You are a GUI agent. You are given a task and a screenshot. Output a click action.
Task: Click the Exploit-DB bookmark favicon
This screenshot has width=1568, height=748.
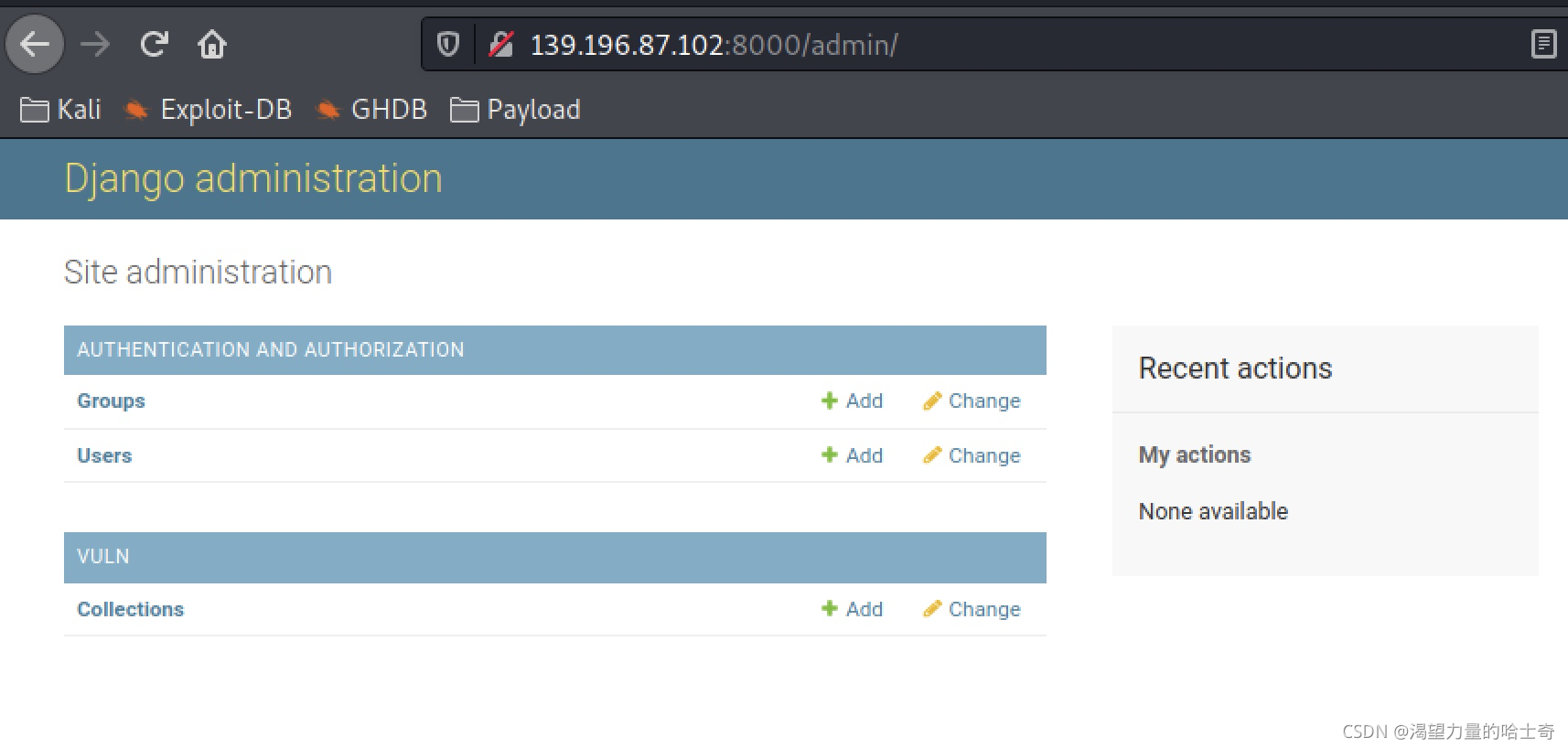tap(136, 111)
